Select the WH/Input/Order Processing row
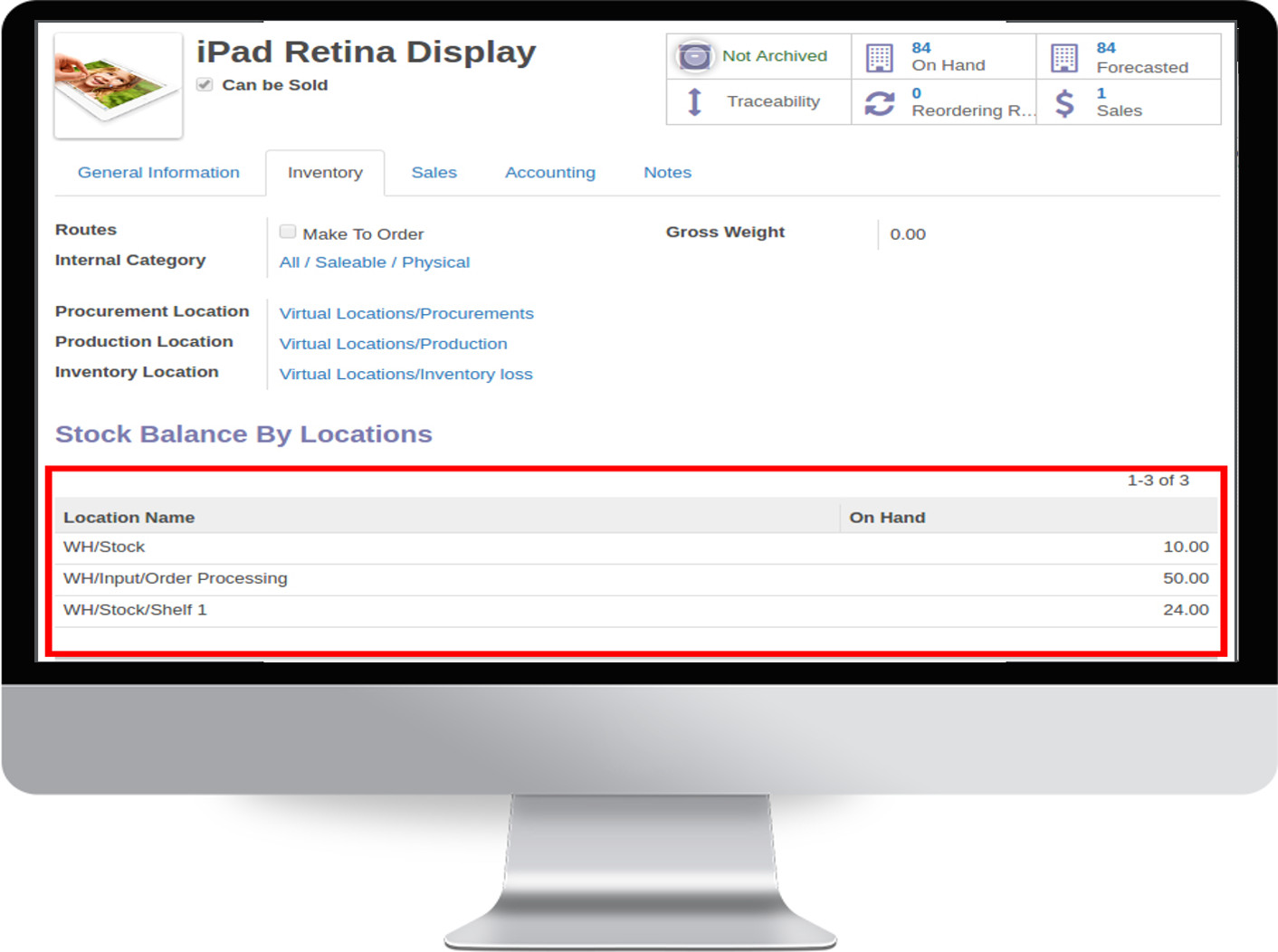Screen dimensions: 1278x952 636,579
